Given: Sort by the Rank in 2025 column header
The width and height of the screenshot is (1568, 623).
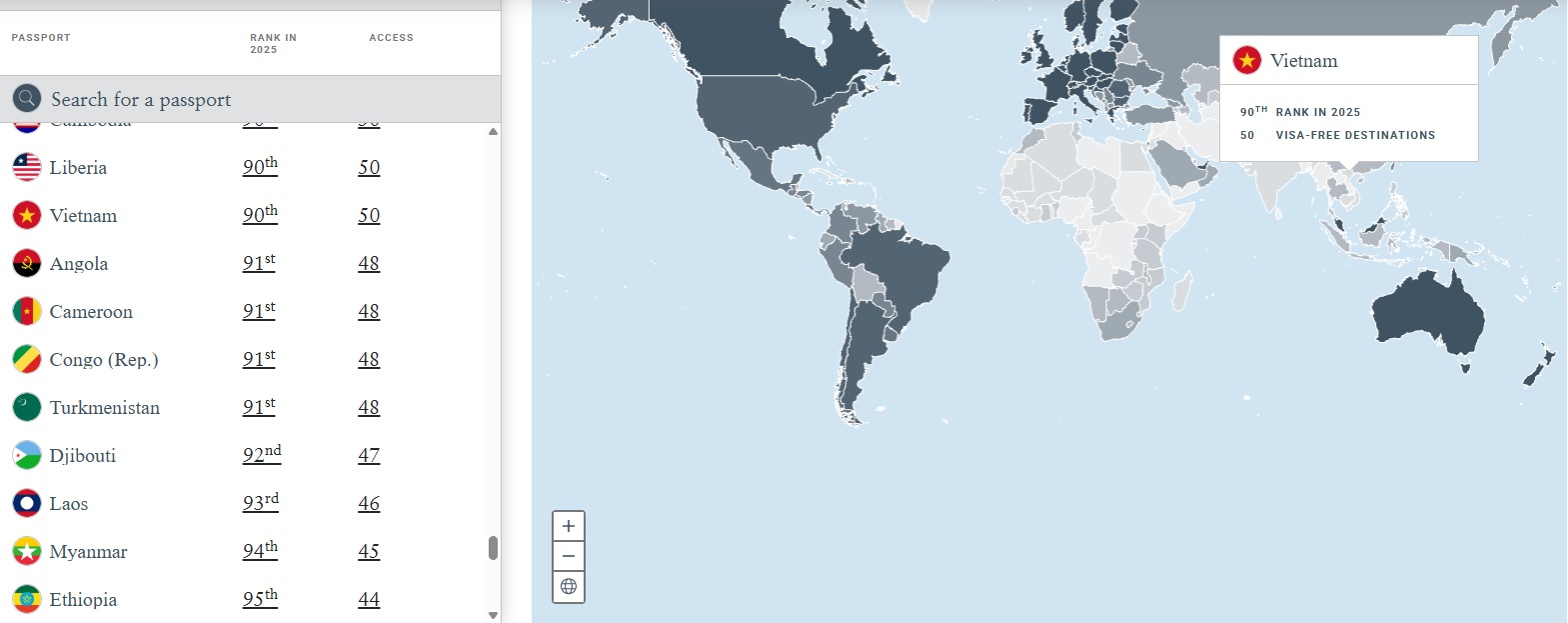Looking at the screenshot, I should point(273,43).
